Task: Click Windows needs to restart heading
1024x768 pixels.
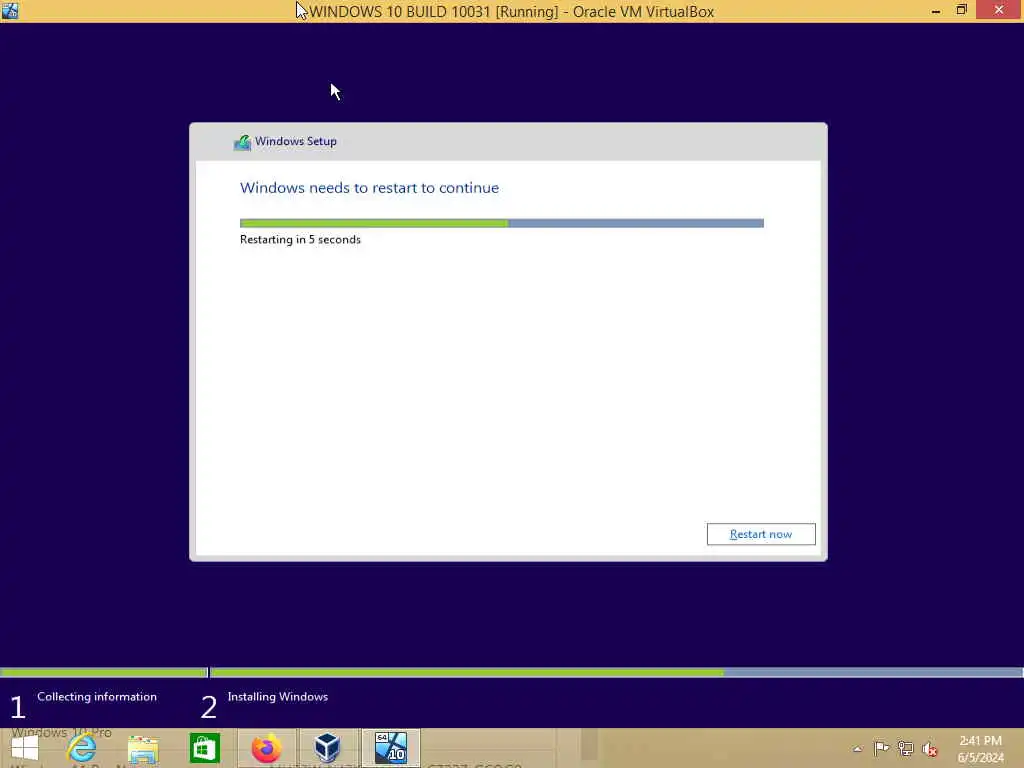Action: point(370,188)
